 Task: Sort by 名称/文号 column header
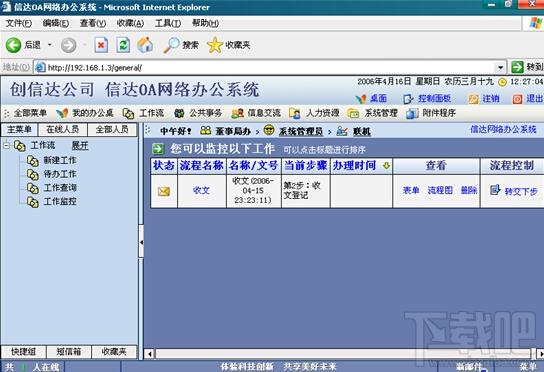coord(254,166)
